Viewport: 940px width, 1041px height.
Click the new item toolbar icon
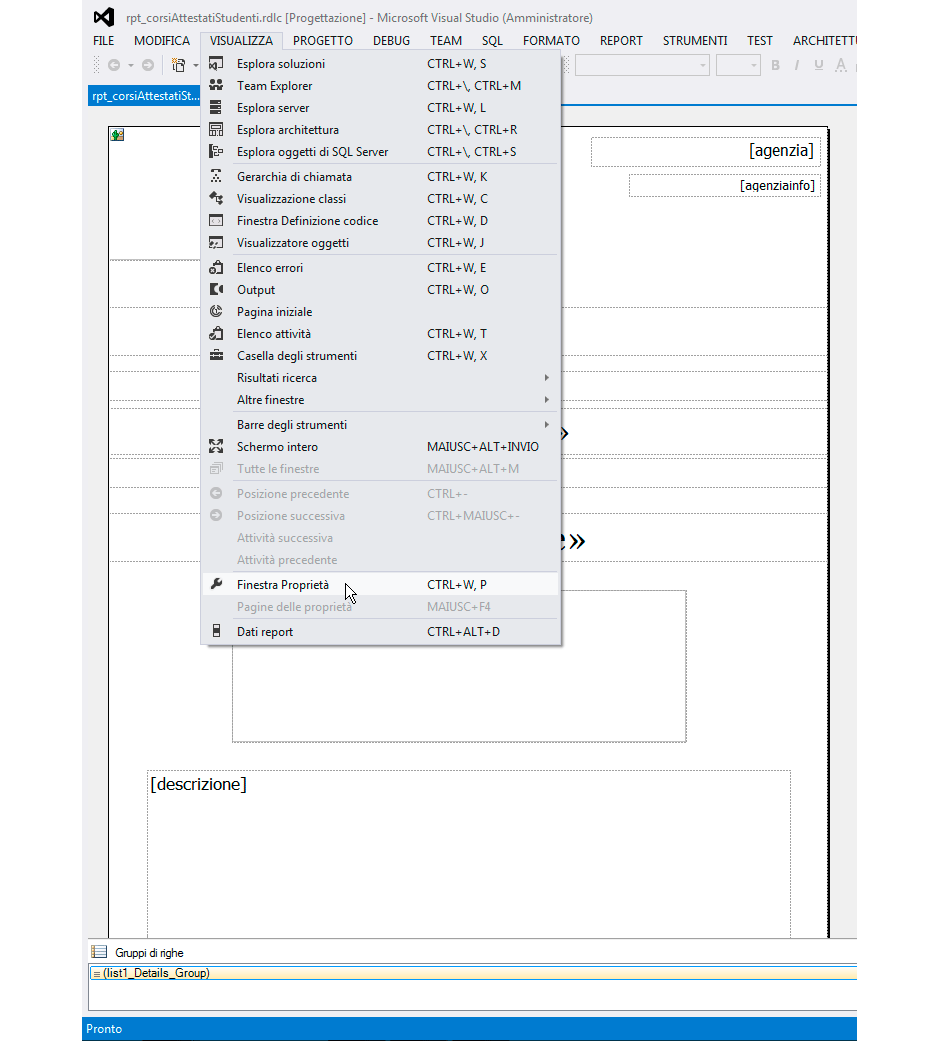pyautogui.click(x=179, y=65)
